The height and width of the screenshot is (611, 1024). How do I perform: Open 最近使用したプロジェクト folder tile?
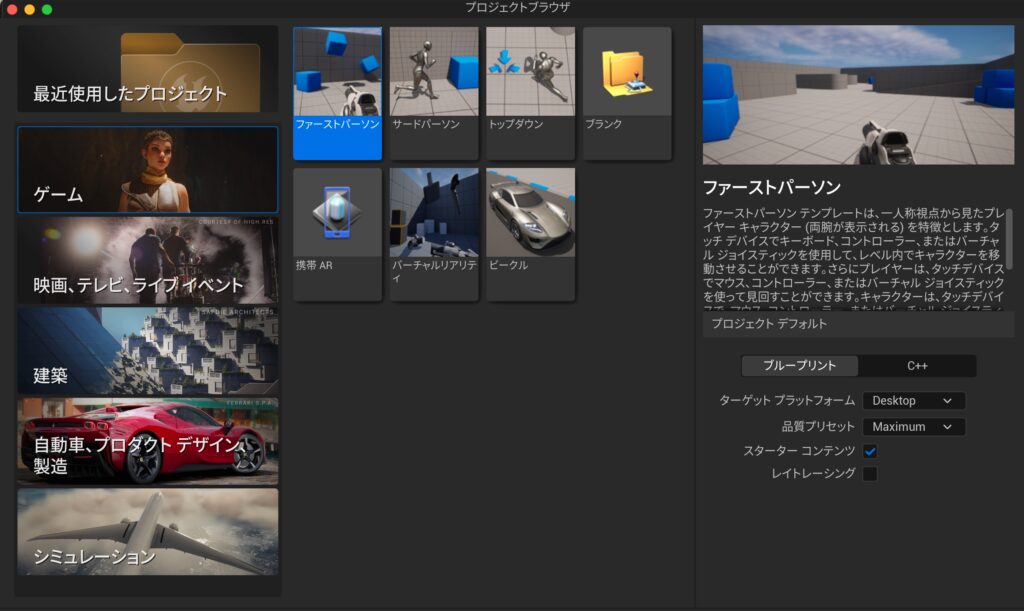(148, 69)
